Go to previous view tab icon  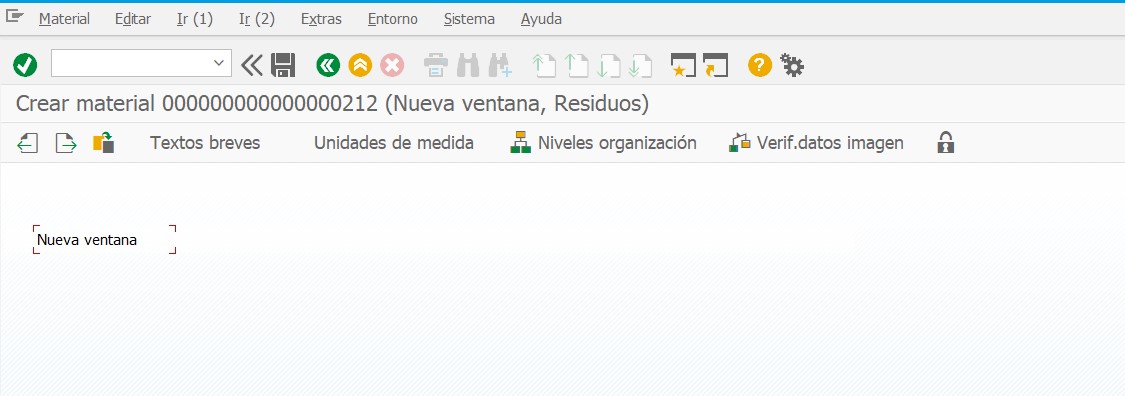click(x=27, y=143)
